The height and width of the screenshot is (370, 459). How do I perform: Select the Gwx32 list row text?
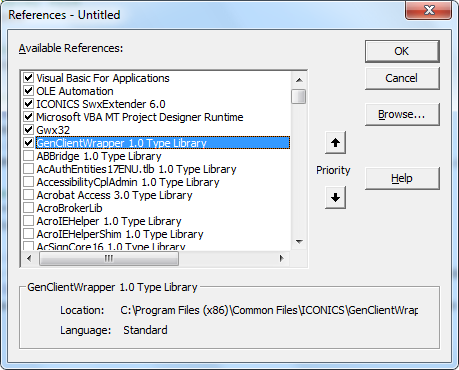coord(53,130)
